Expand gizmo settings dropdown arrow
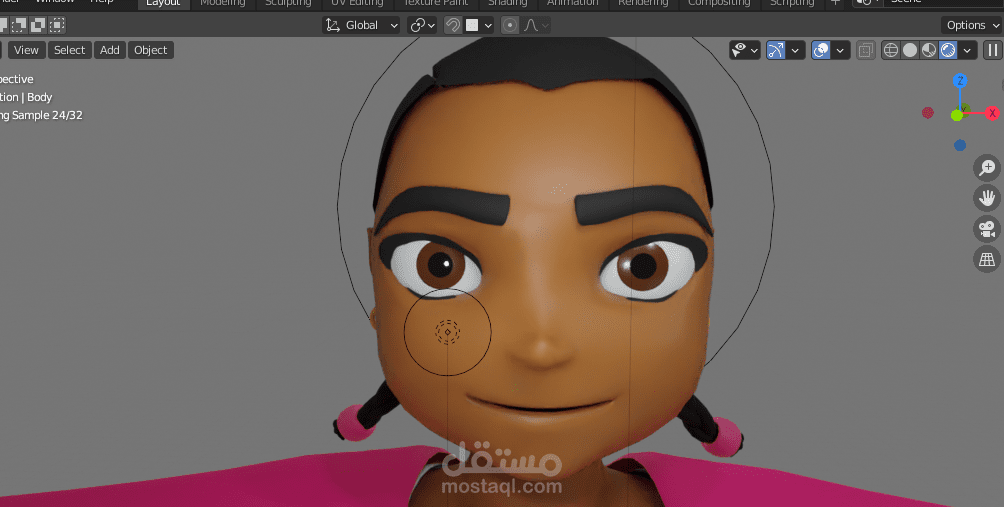1004x507 pixels. (x=795, y=50)
